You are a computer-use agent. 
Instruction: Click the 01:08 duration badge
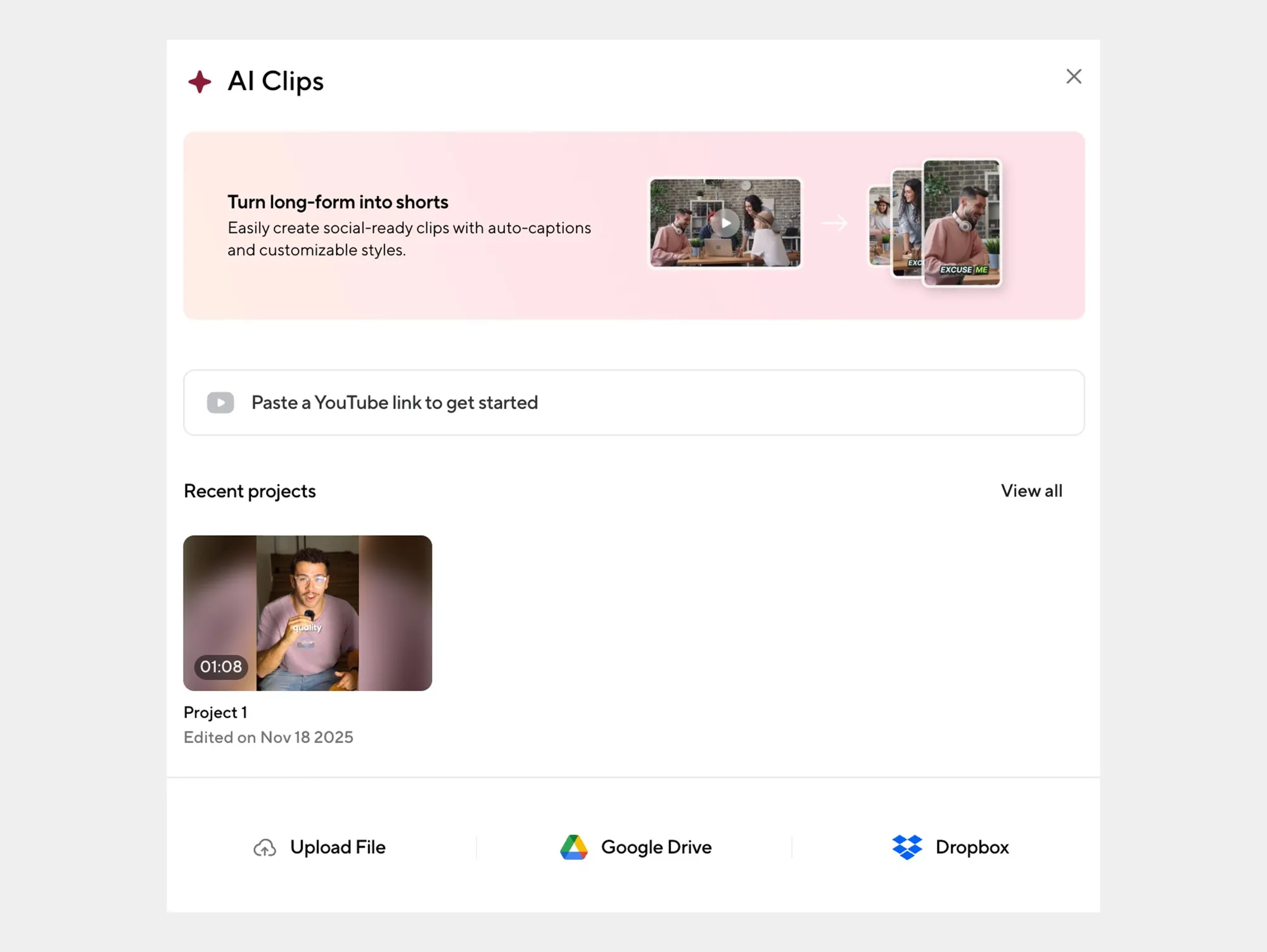[221, 667]
